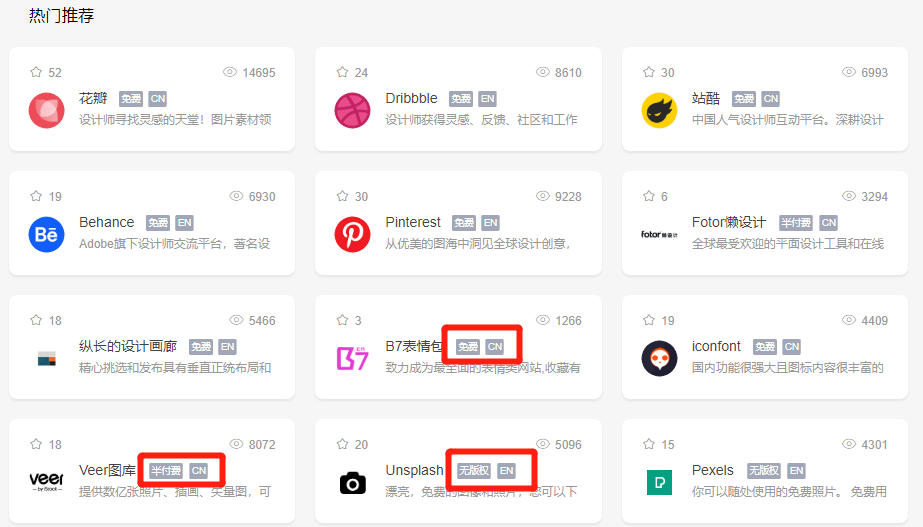
Task: Click the CN tag on iconfont
Action: pos(792,347)
